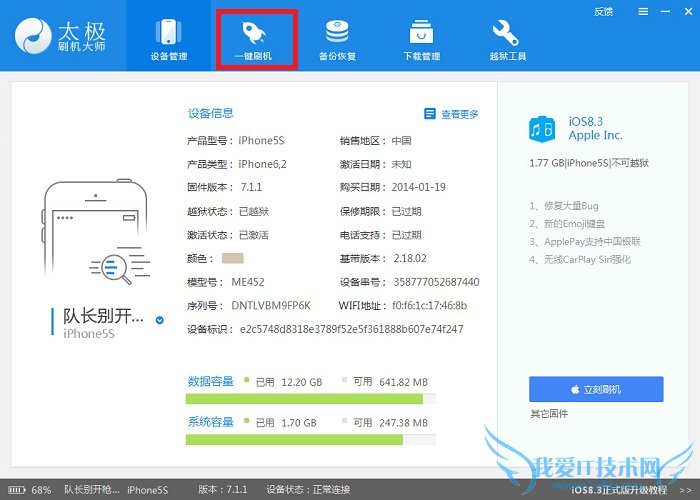This screenshot has width=700, height=500.
Task: Click the 查看更多 list icon
Action: pyautogui.click(x=429, y=114)
